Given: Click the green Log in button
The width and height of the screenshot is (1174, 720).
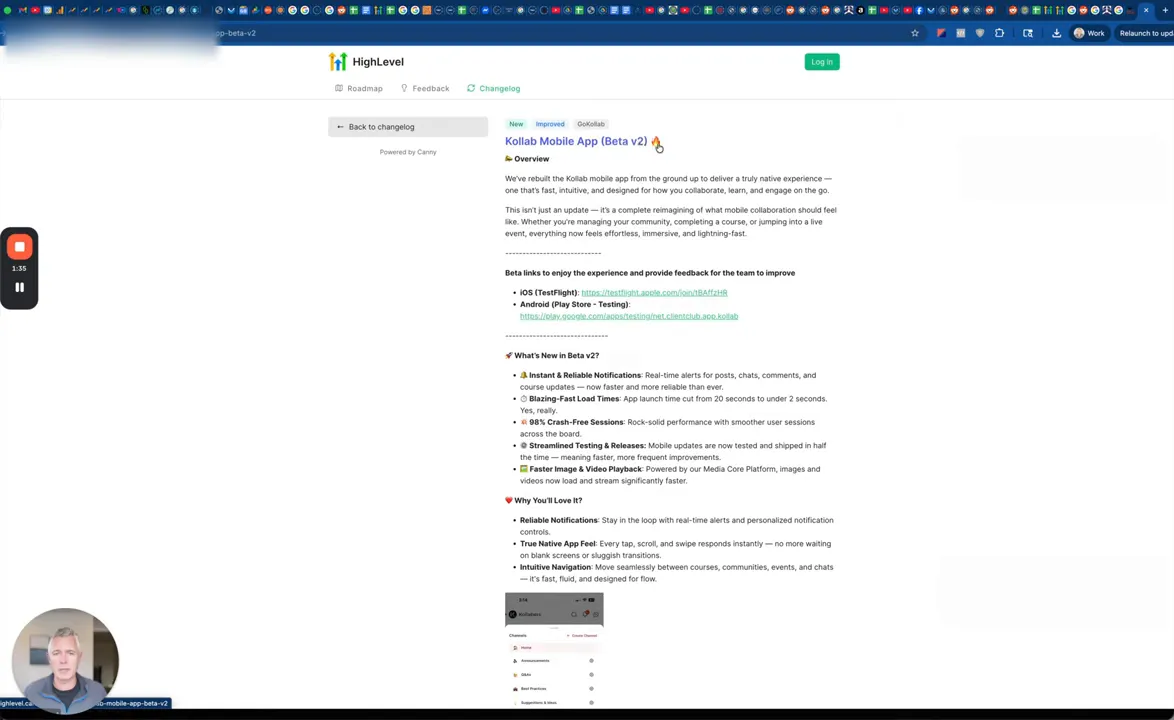Looking at the screenshot, I should coord(821,62).
